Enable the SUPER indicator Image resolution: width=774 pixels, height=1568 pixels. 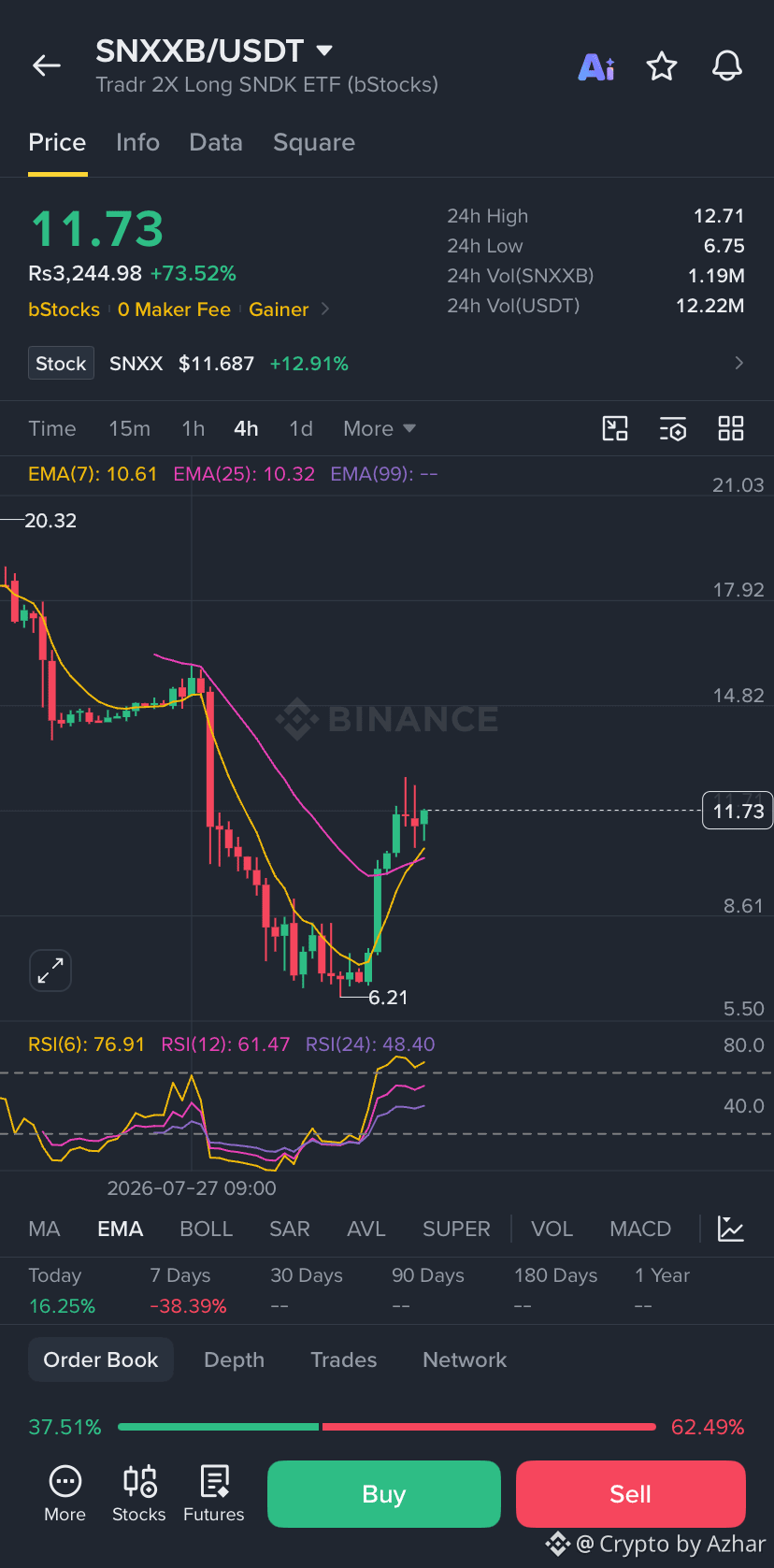click(456, 1229)
